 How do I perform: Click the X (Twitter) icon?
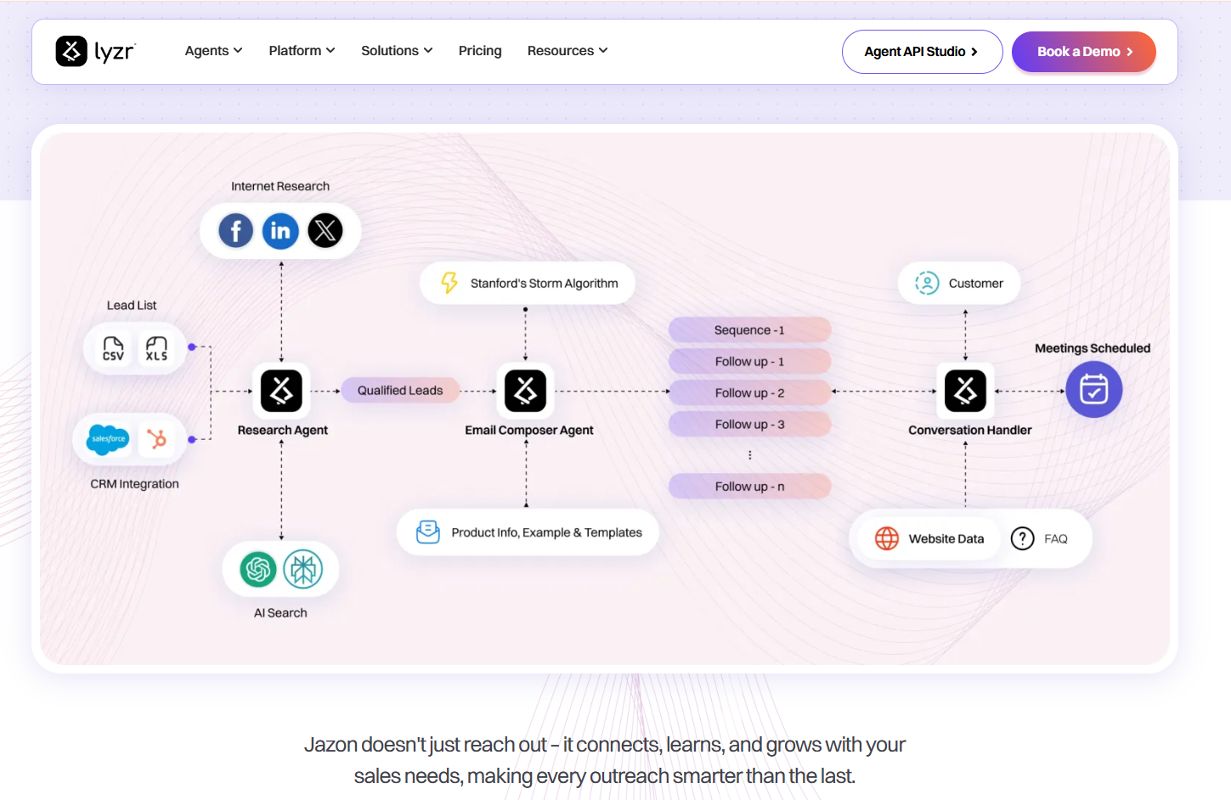point(325,232)
